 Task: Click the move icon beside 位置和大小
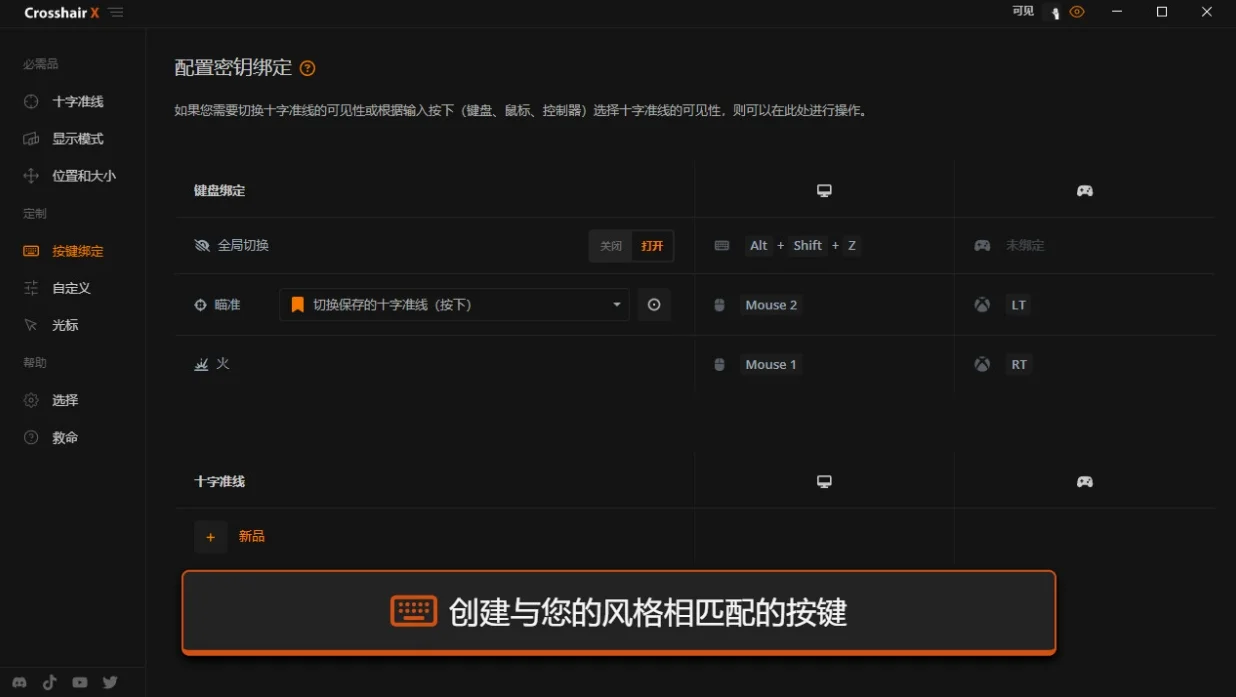click(x=31, y=175)
